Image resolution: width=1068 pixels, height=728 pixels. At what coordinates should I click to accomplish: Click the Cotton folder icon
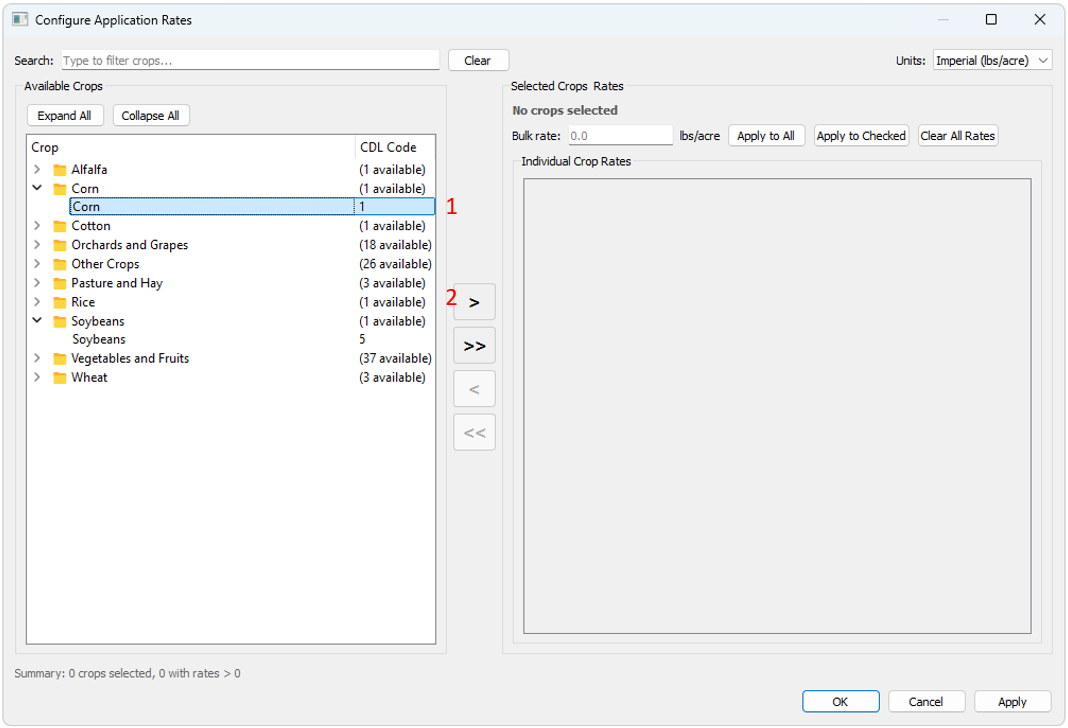[60, 226]
